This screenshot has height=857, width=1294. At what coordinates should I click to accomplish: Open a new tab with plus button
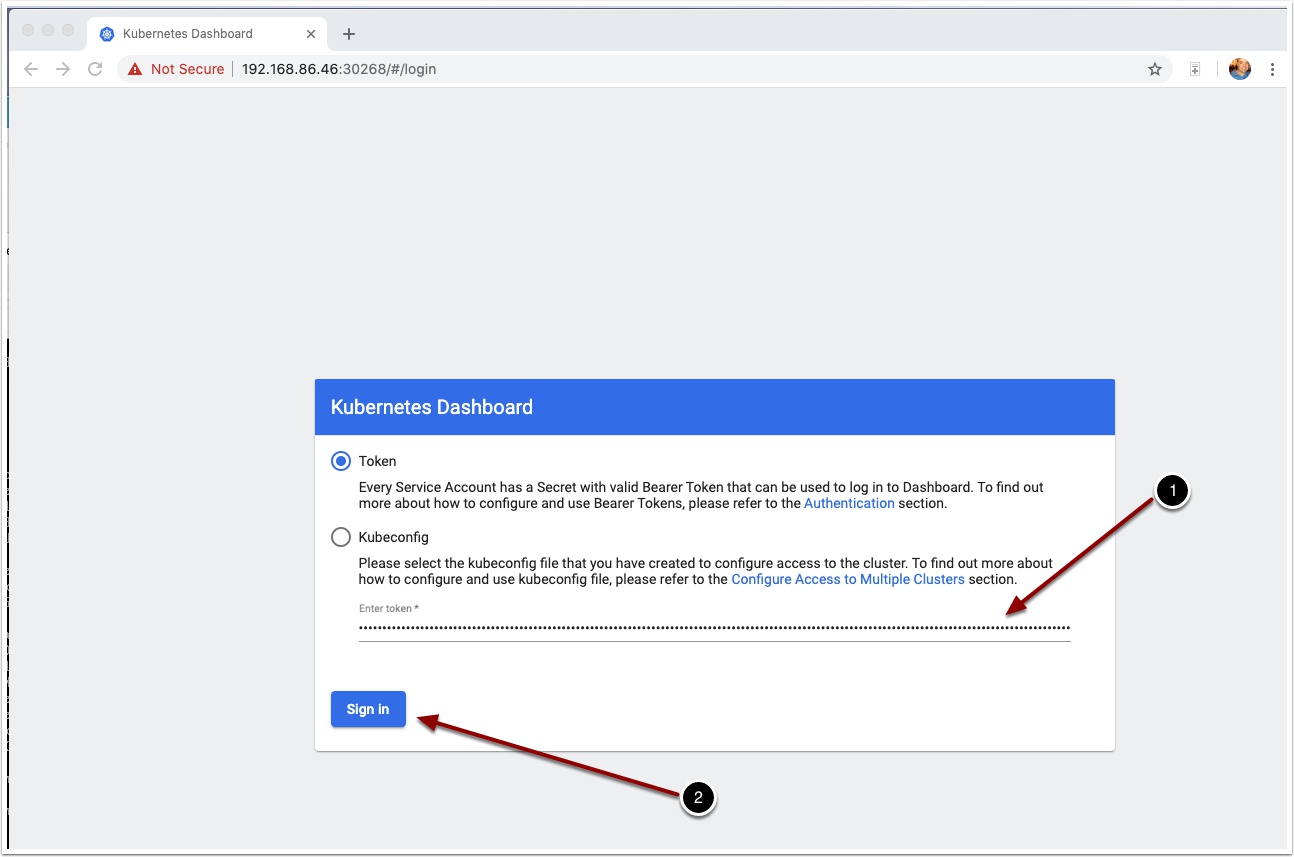coord(349,34)
